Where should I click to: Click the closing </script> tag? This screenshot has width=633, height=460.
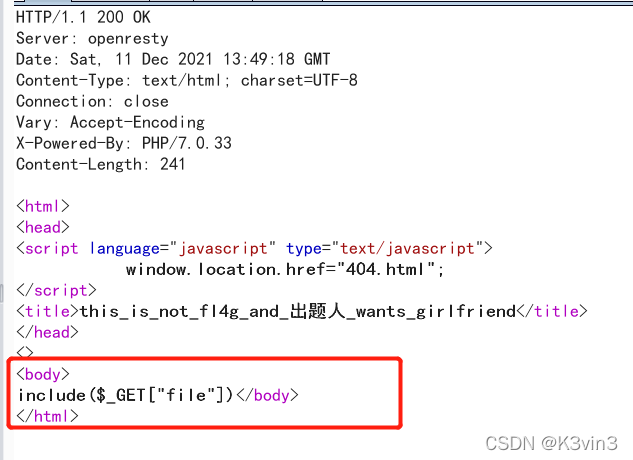pyautogui.click(x=57, y=290)
